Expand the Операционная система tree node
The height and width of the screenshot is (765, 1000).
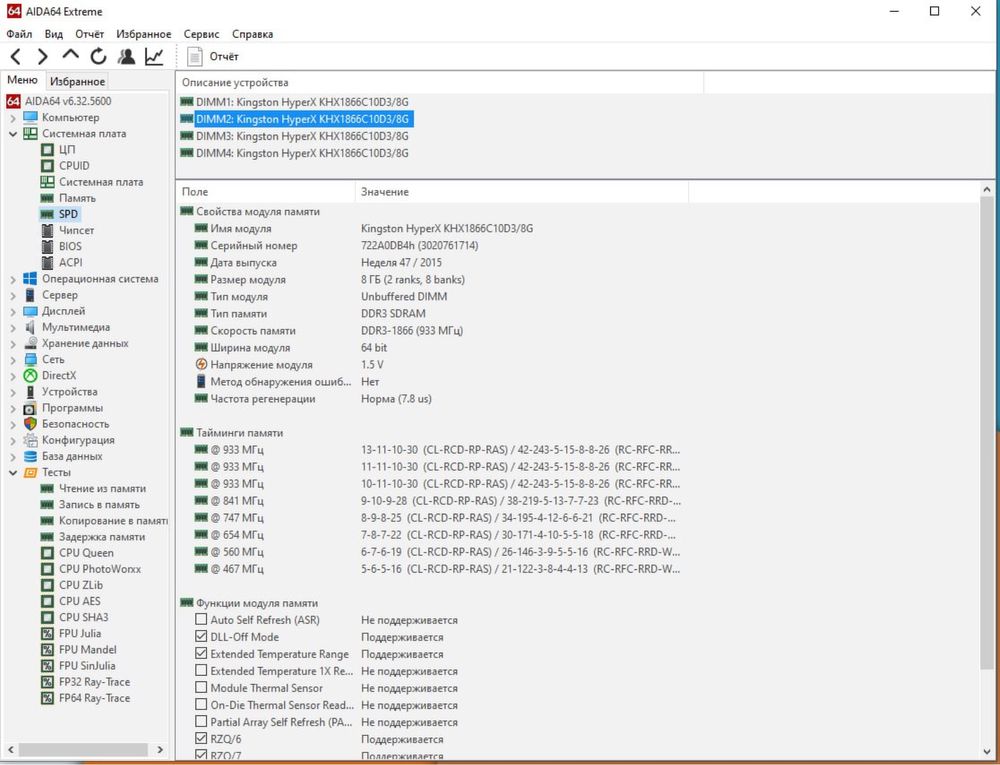click(x=13, y=279)
